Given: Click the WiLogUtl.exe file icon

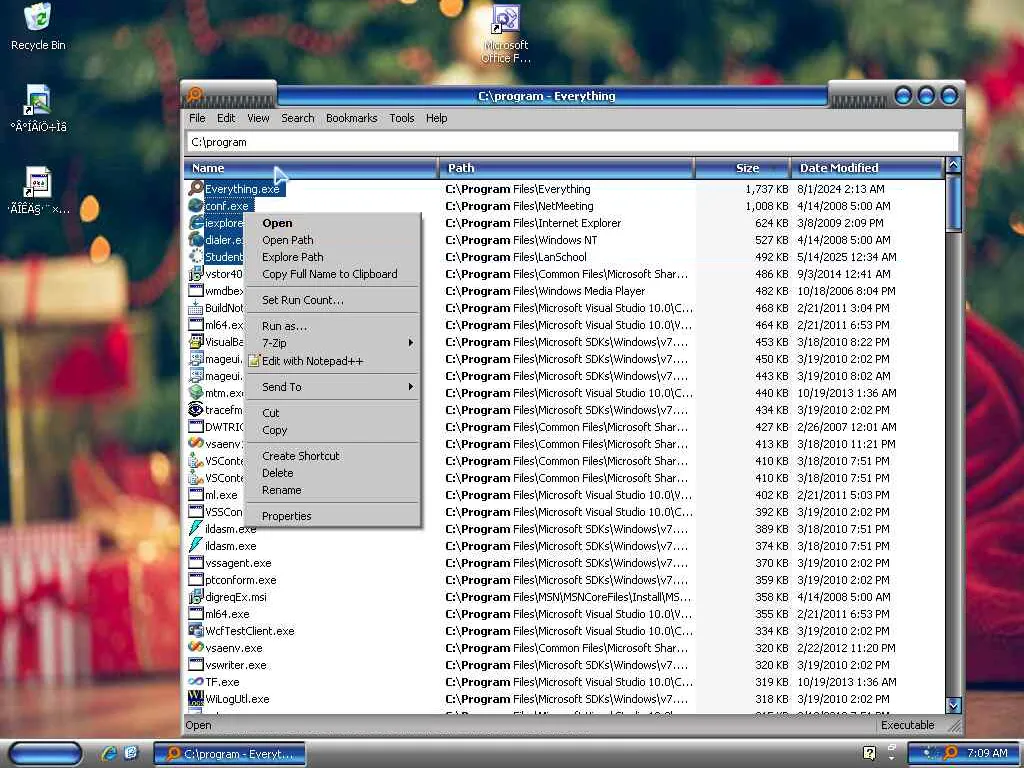Looking at the screenshot, I should click(196, 699).
